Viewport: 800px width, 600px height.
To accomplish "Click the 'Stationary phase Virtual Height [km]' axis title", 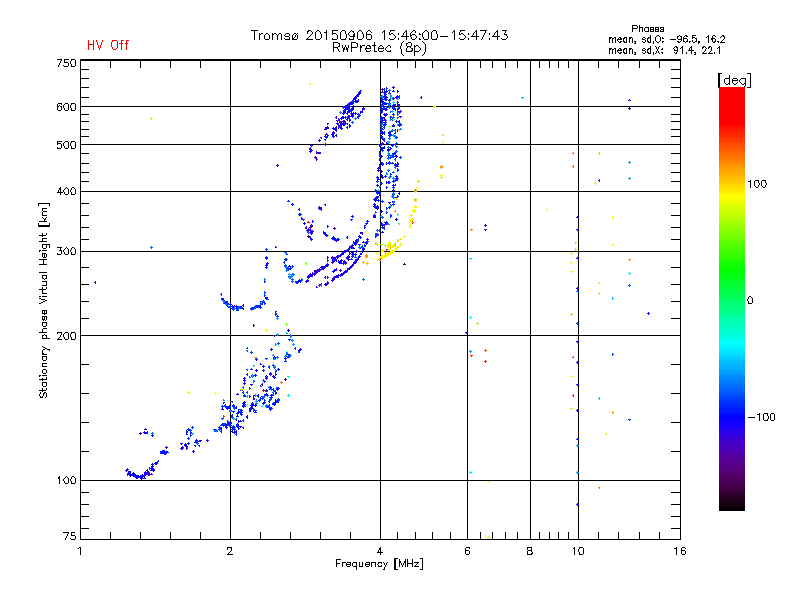I will pos(44,300).
